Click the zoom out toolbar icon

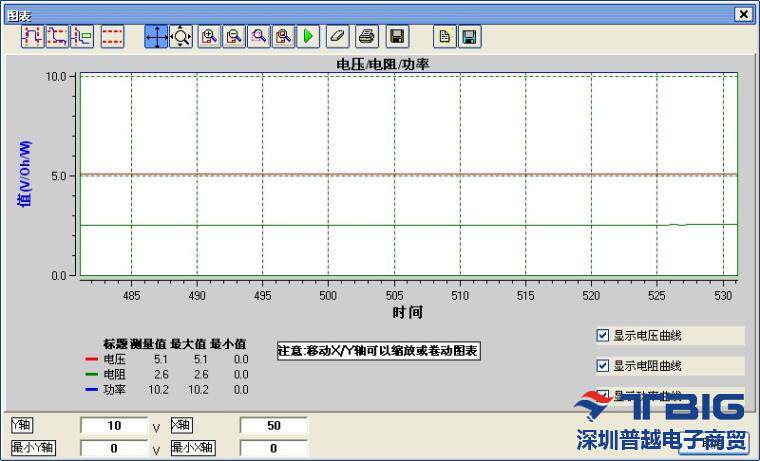(234, 36)
